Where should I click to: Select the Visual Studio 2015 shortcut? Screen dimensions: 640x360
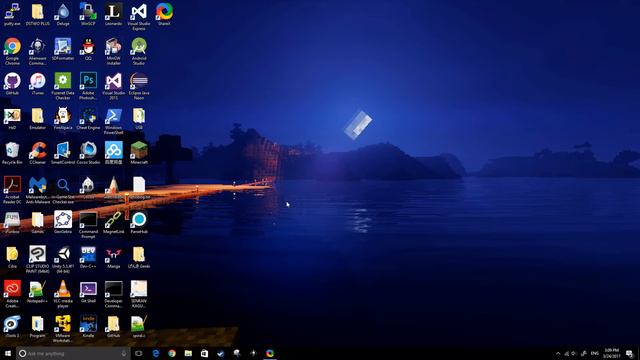113,86
